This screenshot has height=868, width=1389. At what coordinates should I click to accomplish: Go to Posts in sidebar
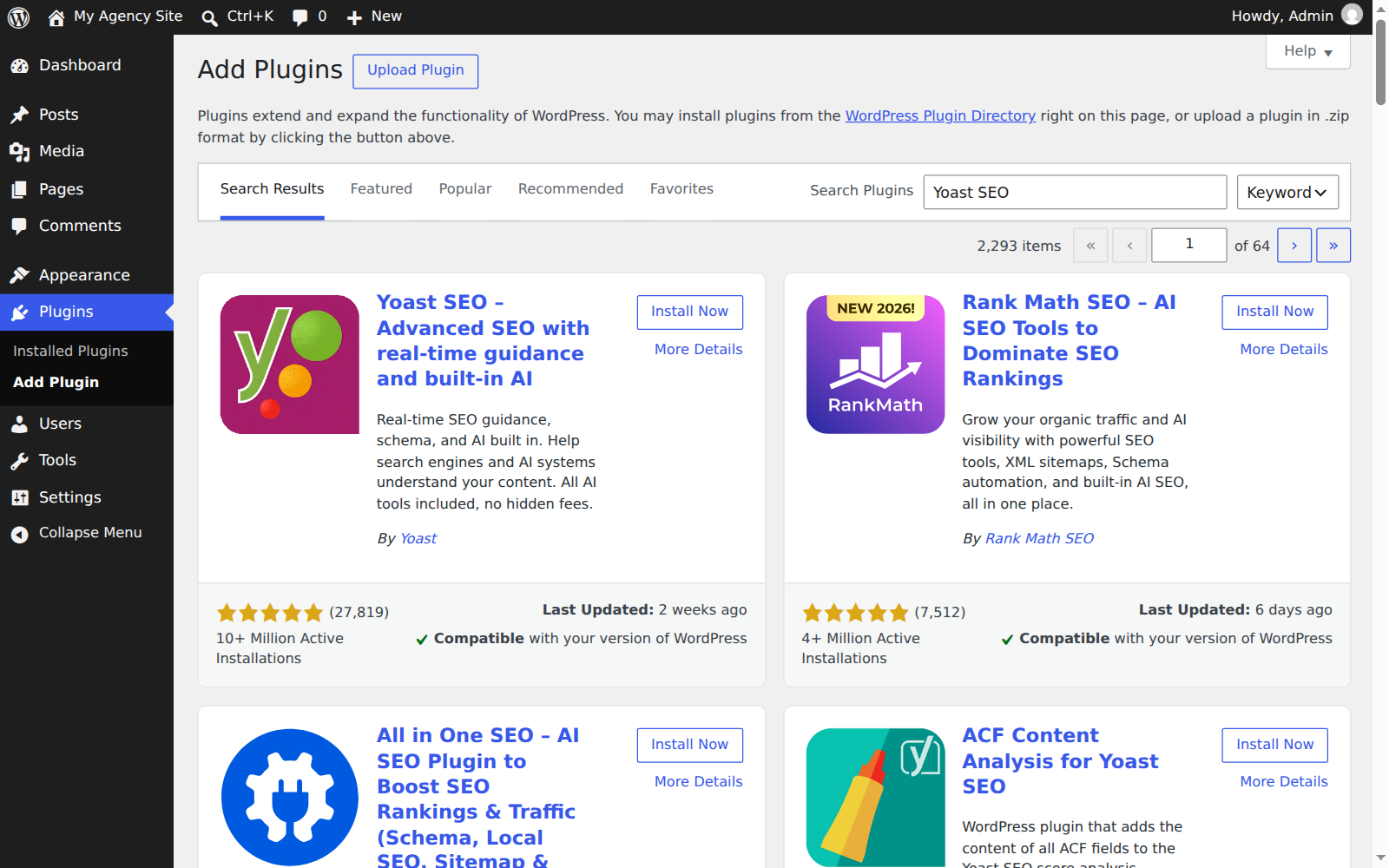click(87, 115)
